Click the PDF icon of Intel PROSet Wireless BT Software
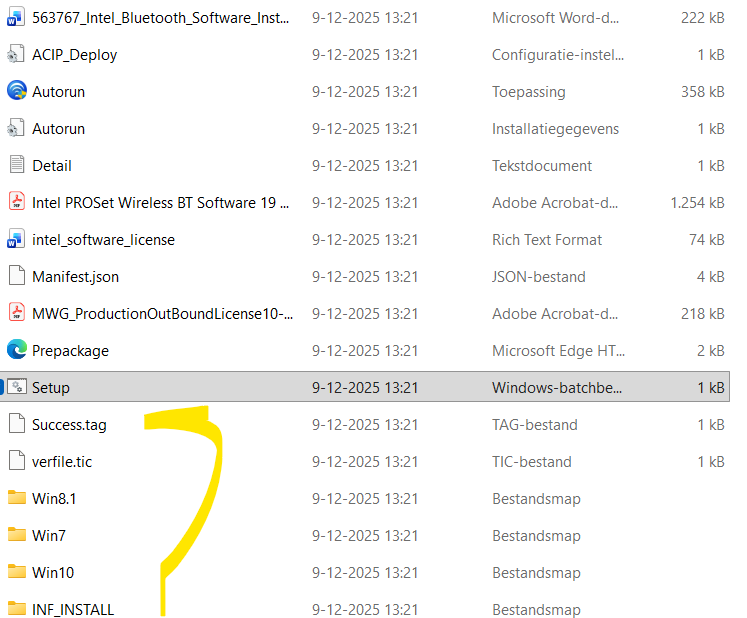This screenshot has width=747, height=618. point(16,203)
